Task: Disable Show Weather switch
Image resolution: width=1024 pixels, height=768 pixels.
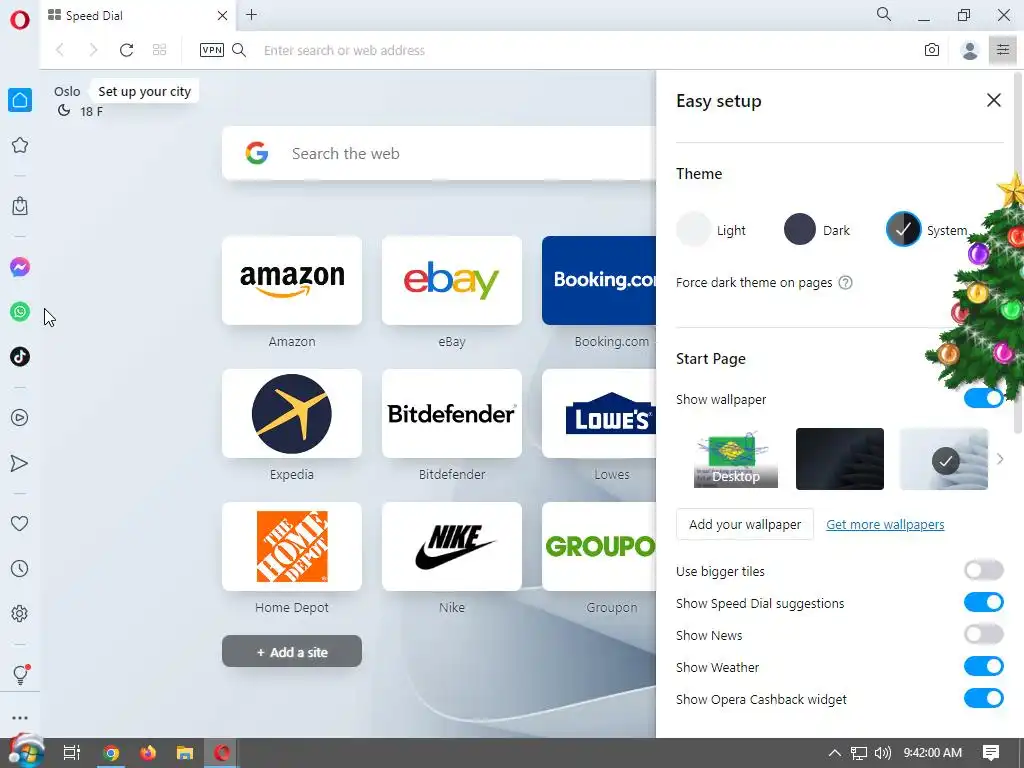Action: click(x=984, y=666)
